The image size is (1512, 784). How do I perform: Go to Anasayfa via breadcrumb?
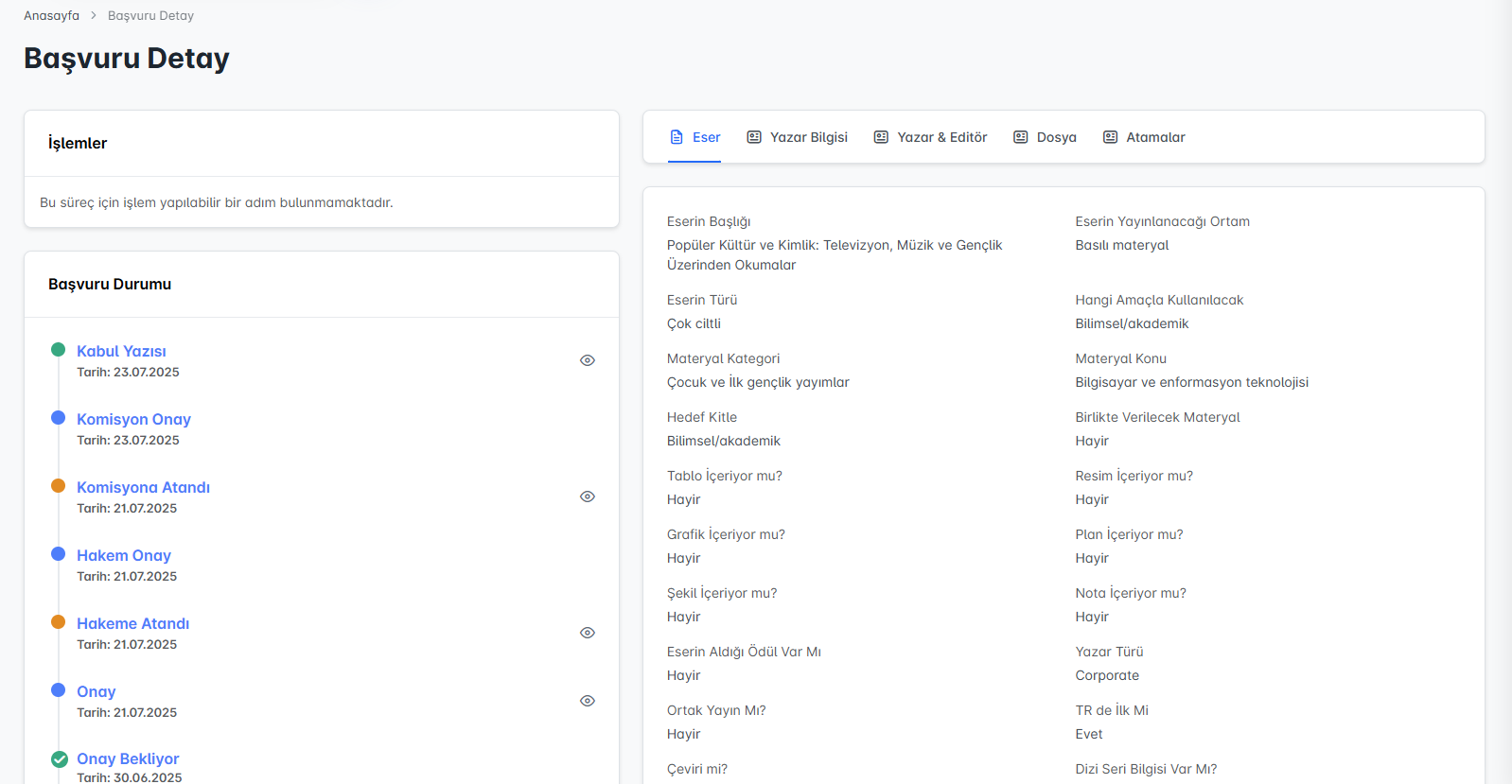pos(51,16)
